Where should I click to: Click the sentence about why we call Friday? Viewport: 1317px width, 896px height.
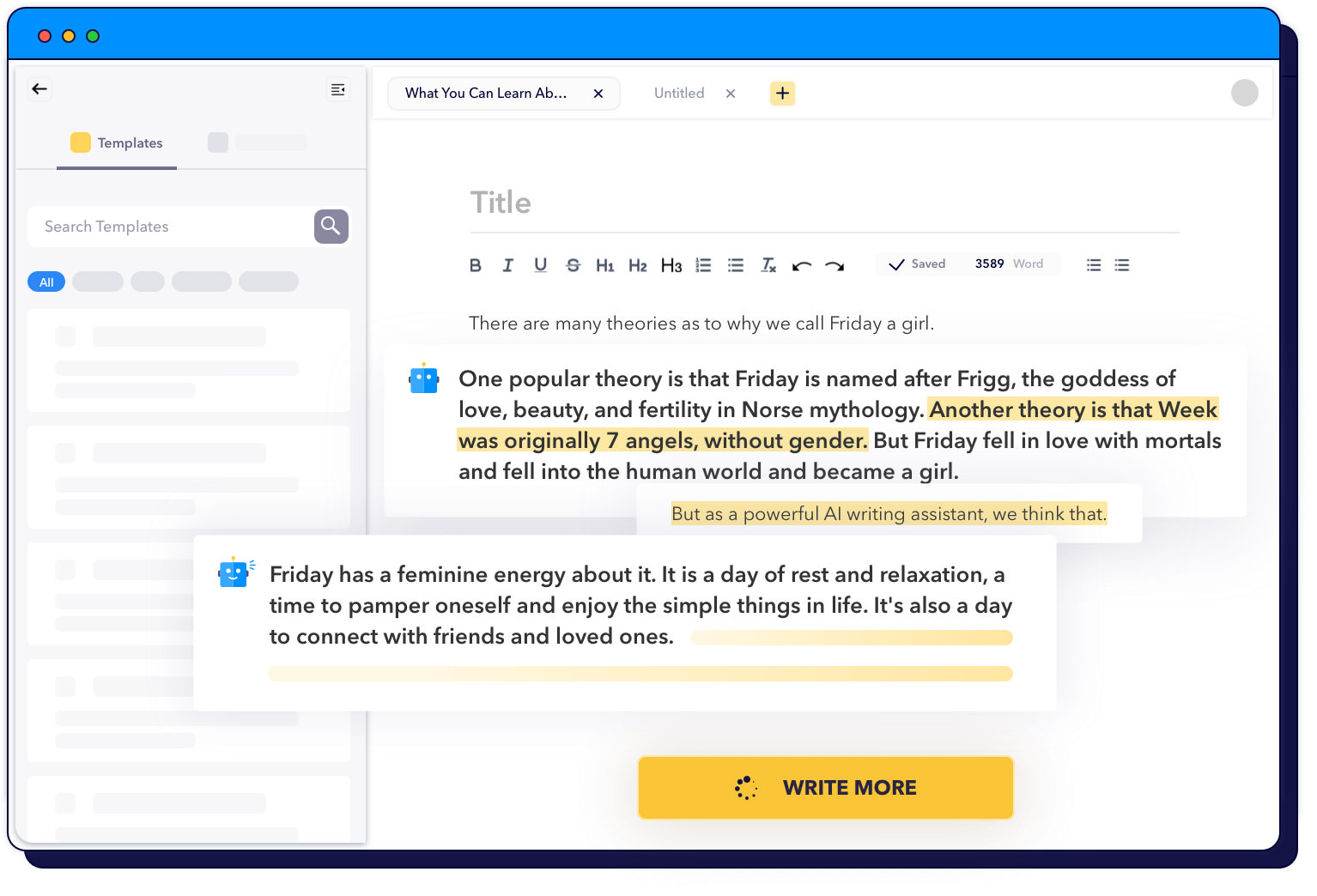[701, 324]
